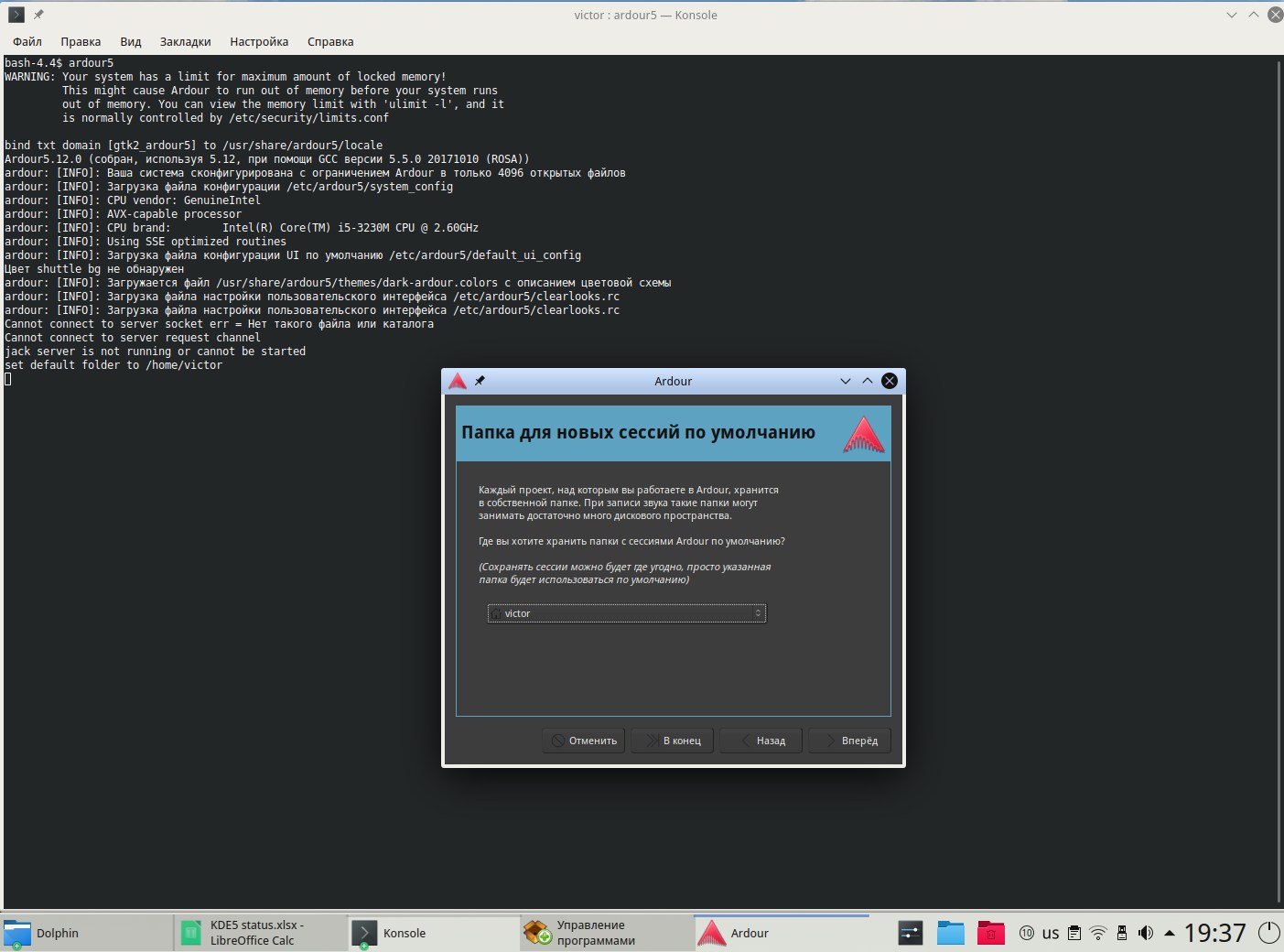Minimize the Ardour dialog with the down chevron
The width and height of the screenshot is (1284, 952).
point(846,381)
